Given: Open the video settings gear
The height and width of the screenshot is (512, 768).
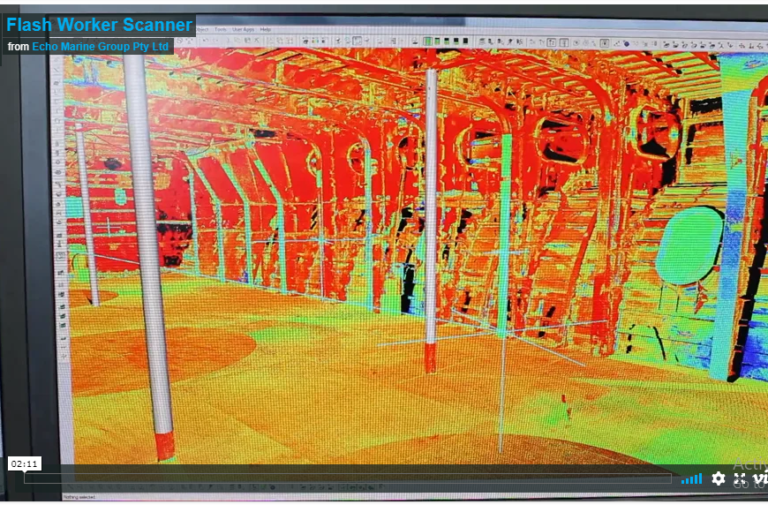Looking at the screenshot, I should pyautogui.click(x=718, y=479).
